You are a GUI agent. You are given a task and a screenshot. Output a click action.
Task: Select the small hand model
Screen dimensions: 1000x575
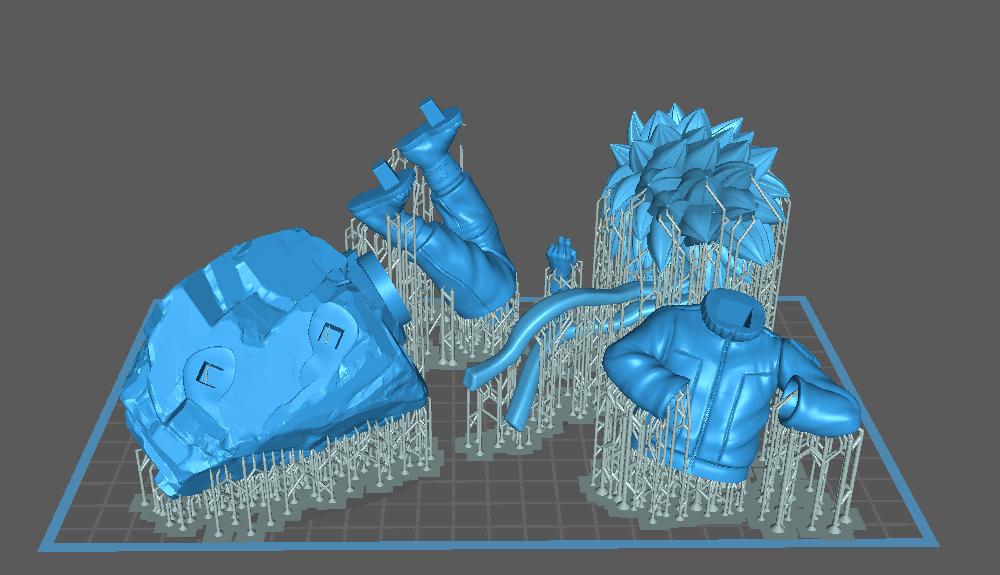coord(561,255)
